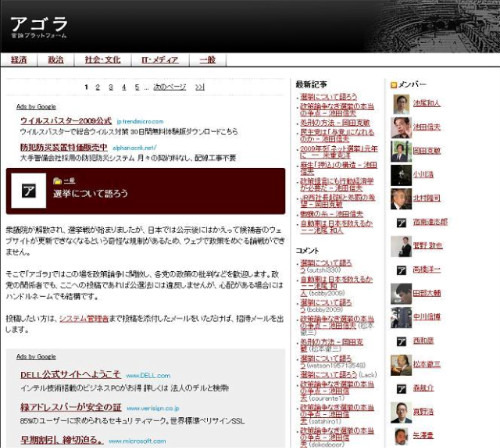Open member profile link 岡田克敏

(427, 151)
